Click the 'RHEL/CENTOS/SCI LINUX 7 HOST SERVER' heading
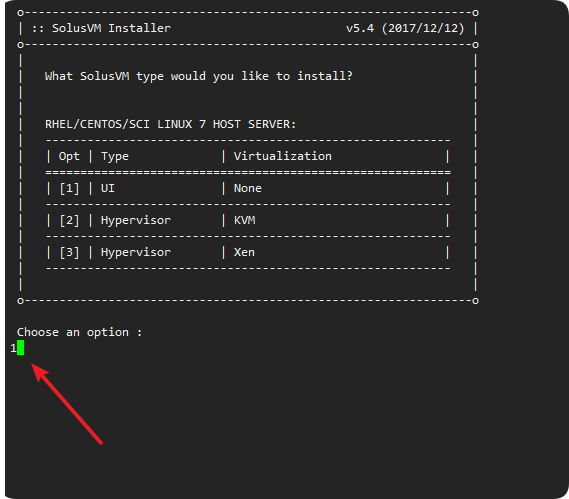Screen dimensions: 569x499 (171, 124)
